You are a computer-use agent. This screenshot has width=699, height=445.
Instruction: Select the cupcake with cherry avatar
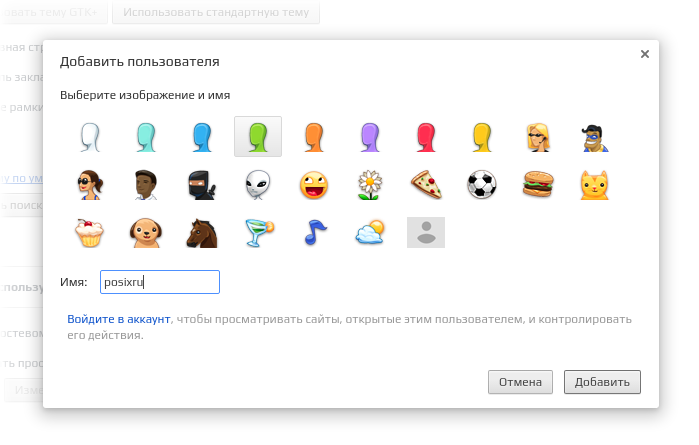tap(90, 233)
